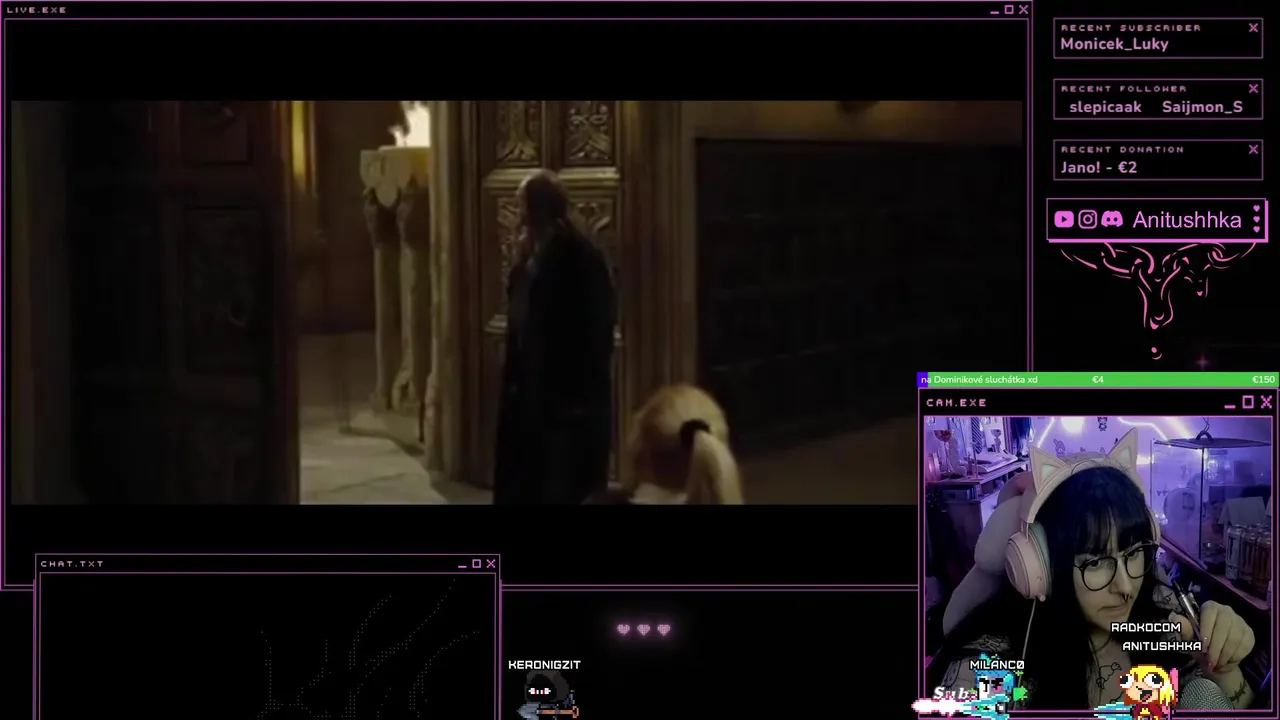
Task: Click the three hearts column beside Anitushhka
Action: pyautogui.click(x=1257, y=220)
